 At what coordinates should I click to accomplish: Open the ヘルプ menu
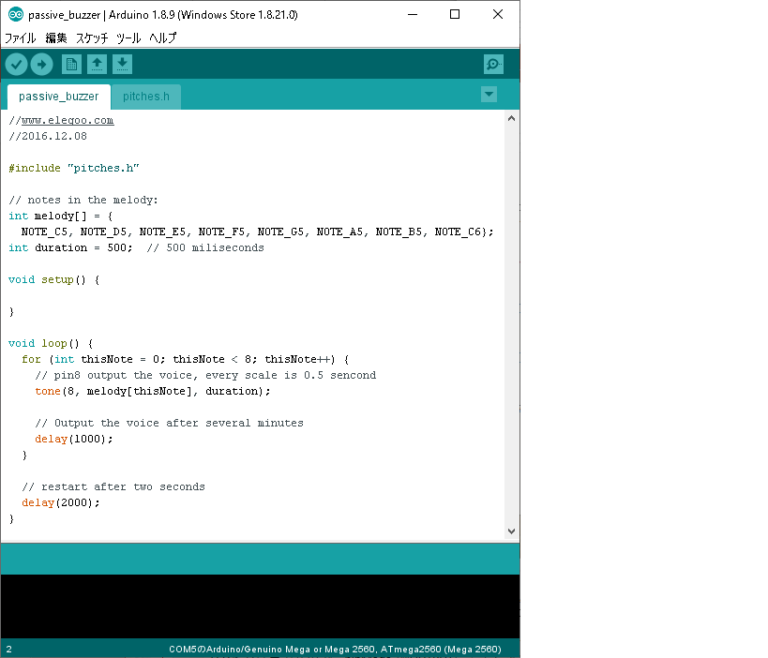pos(163,38)
